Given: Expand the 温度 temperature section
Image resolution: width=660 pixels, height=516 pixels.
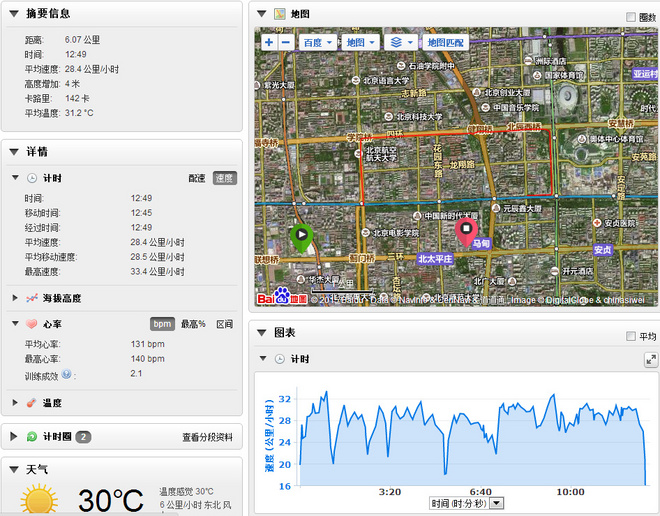Looking at the screenshot, I should coord(16,403).
